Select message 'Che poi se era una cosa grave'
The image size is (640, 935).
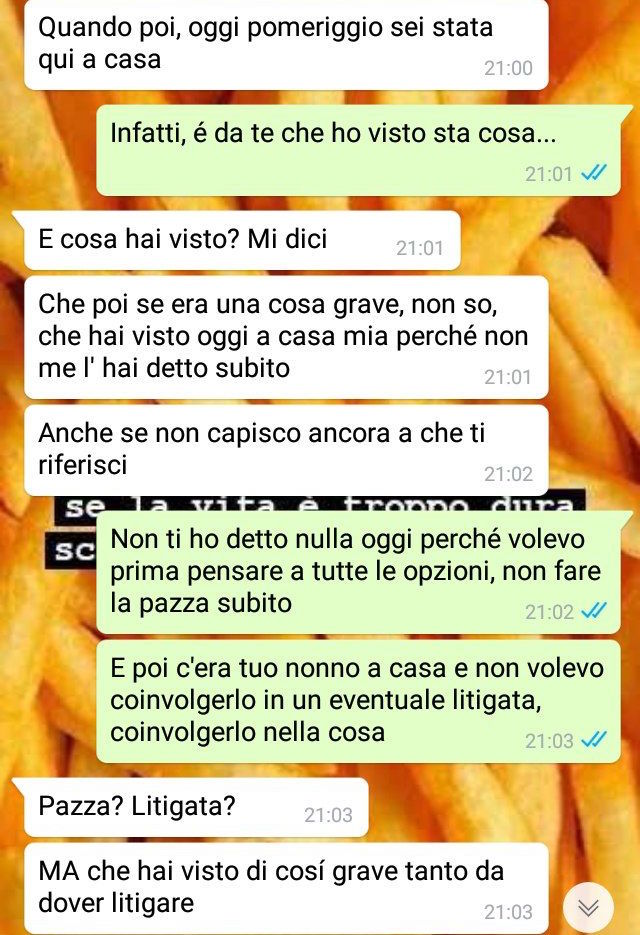[x=286, y=337]
